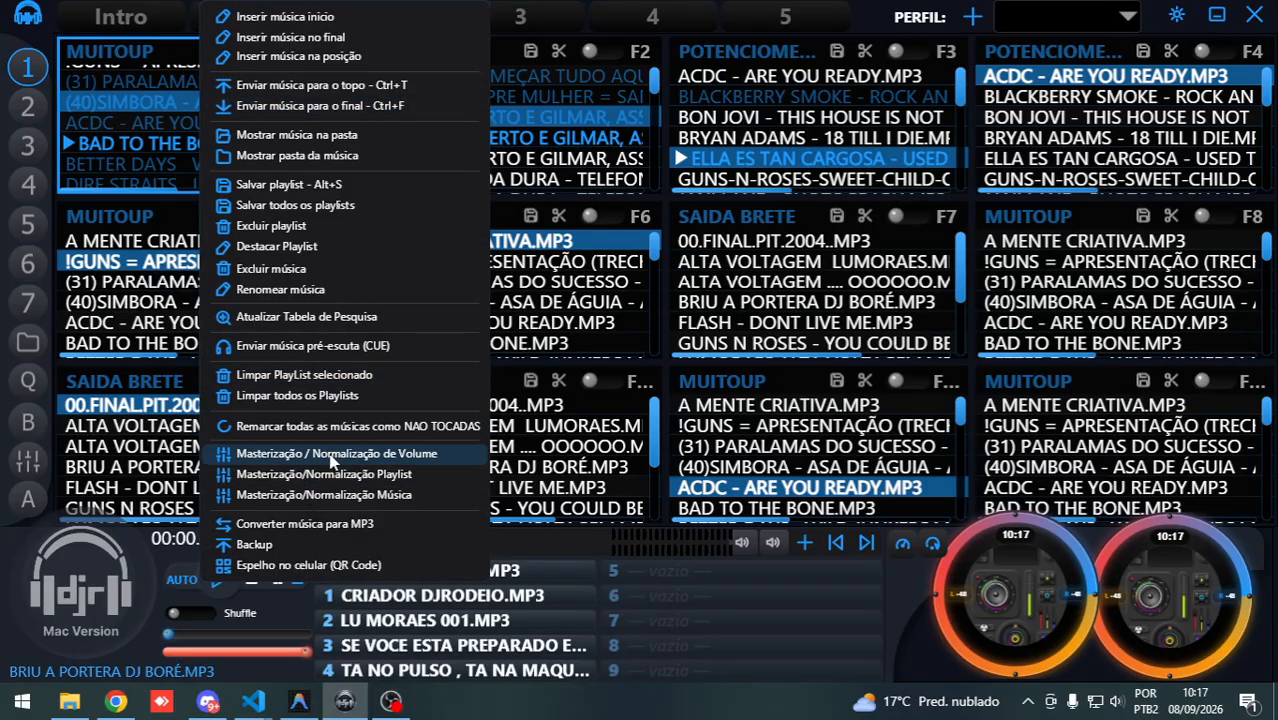Viewport: 1278px width, 720px height.
Task: Open the folder icon in the left sidebar
Action: pyautogui.click(x=28, y=342)
